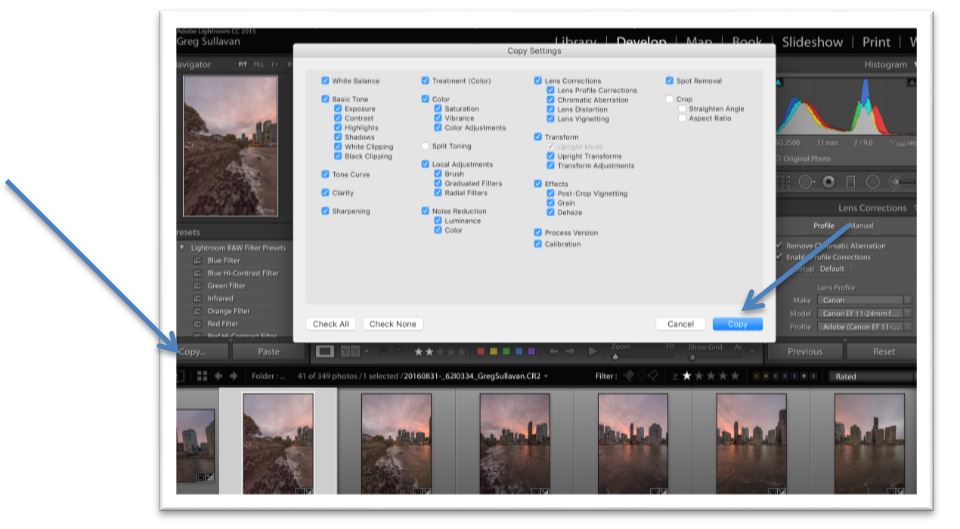Toggle Graduated Filters checkbox
Viewport: 960px width, 529px height.
[438, 183]
